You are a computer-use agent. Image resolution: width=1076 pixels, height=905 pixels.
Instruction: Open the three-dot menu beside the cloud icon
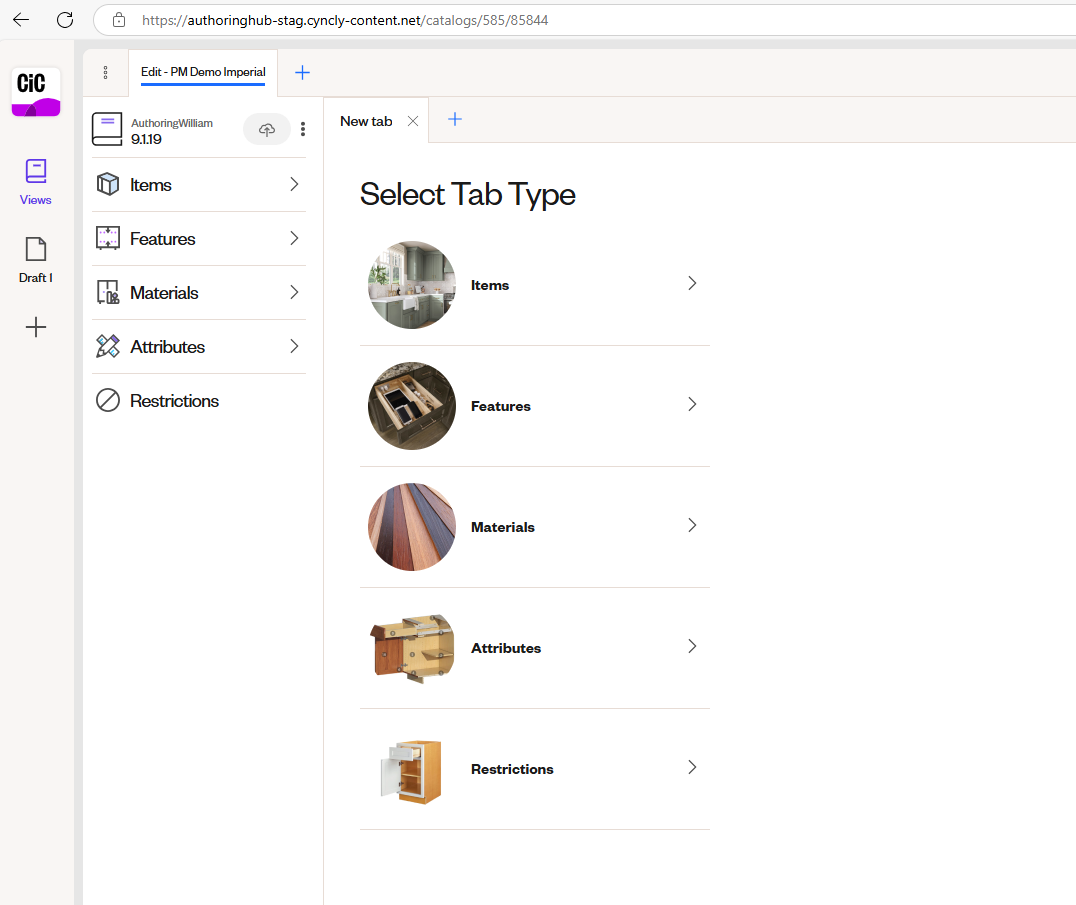[303, 129]
